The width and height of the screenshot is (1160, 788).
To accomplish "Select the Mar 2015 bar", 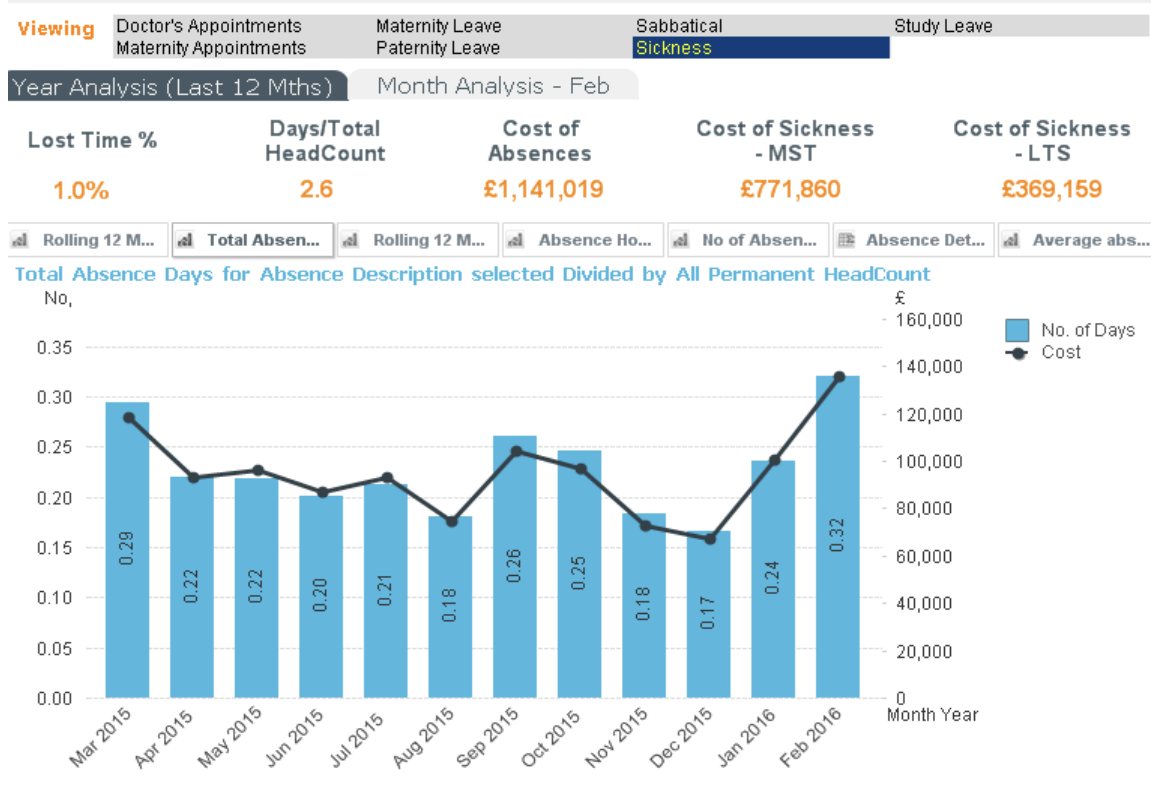I will point(127,550).
